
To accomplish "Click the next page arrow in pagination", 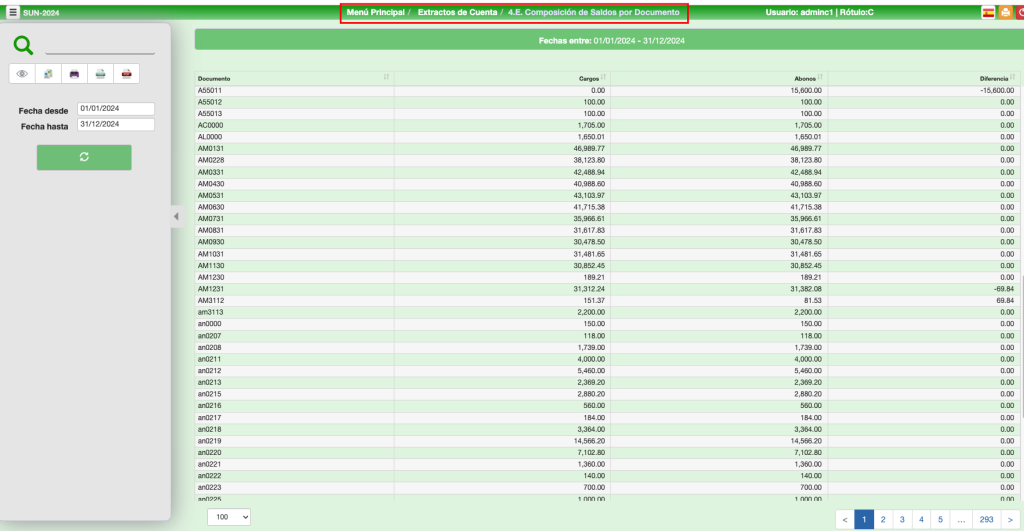I will point(1010,519).
